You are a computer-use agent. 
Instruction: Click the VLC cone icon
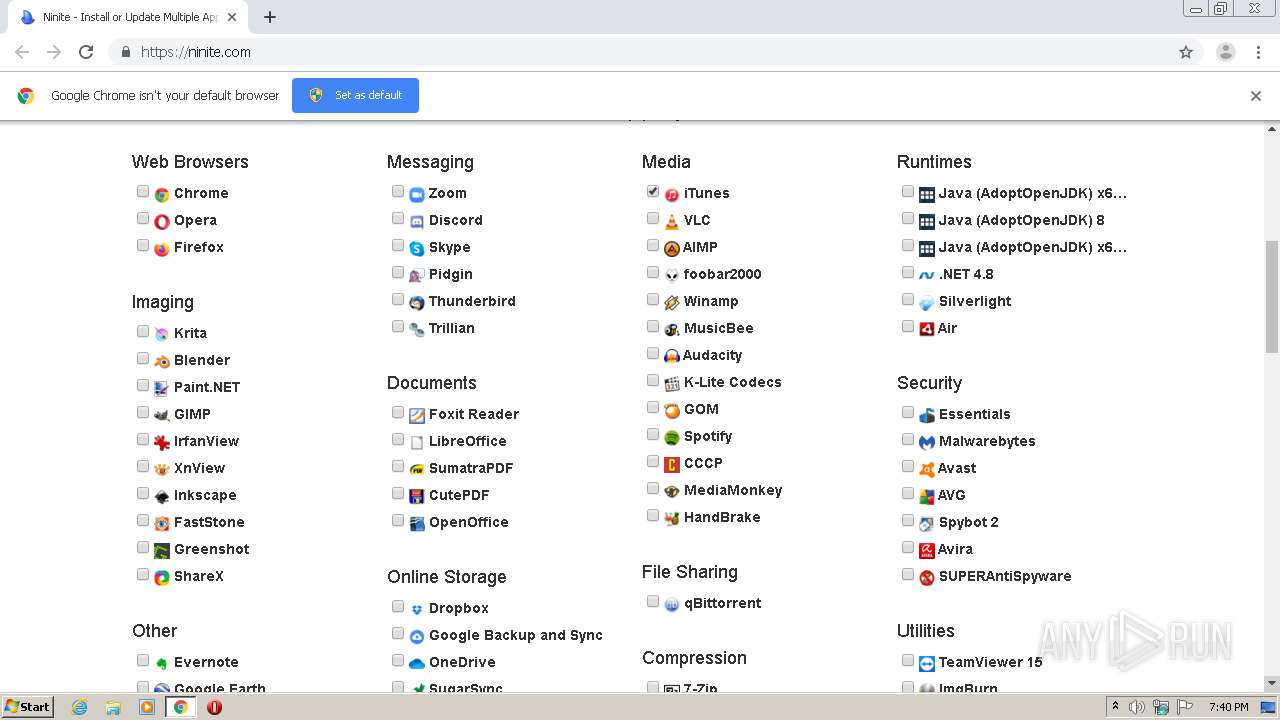[672, 221]
